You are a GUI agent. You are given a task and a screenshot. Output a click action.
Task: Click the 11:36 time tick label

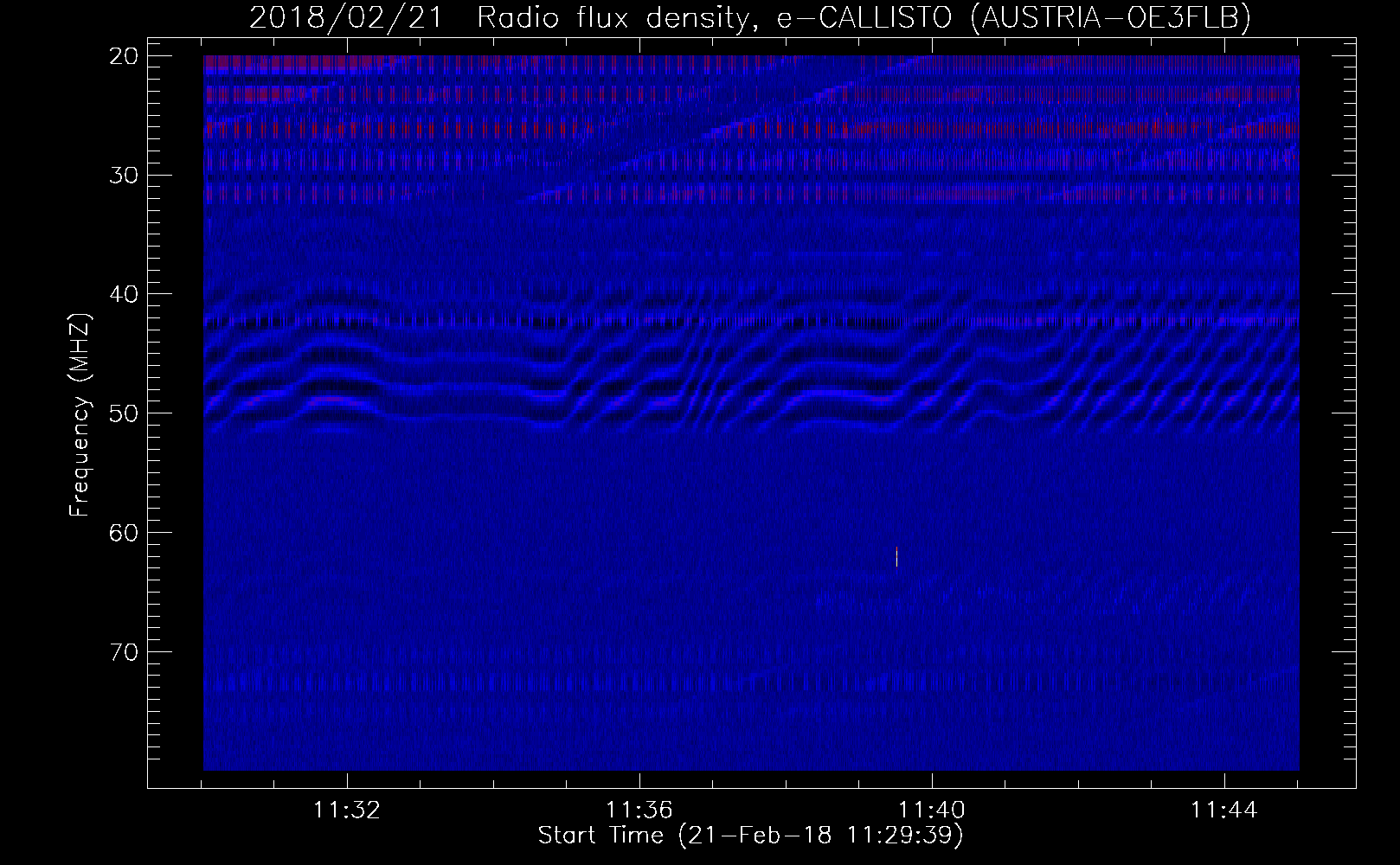pyautogui.click(x=639, y=811)
